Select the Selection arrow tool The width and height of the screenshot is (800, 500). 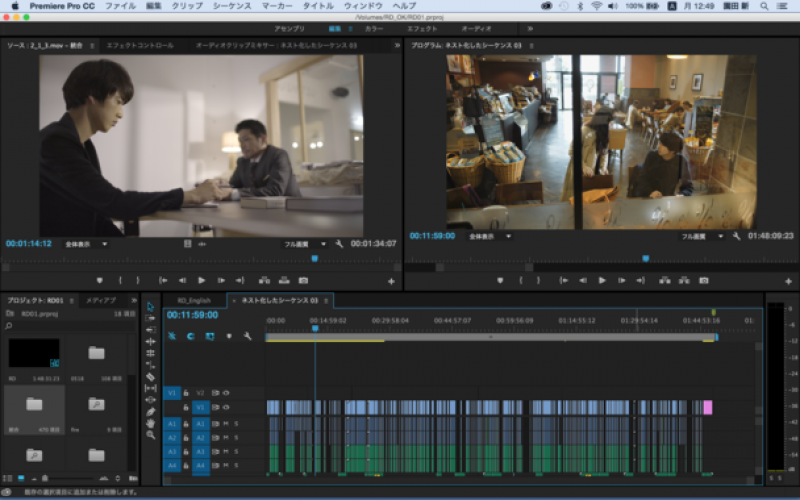[x=151, y=307]
